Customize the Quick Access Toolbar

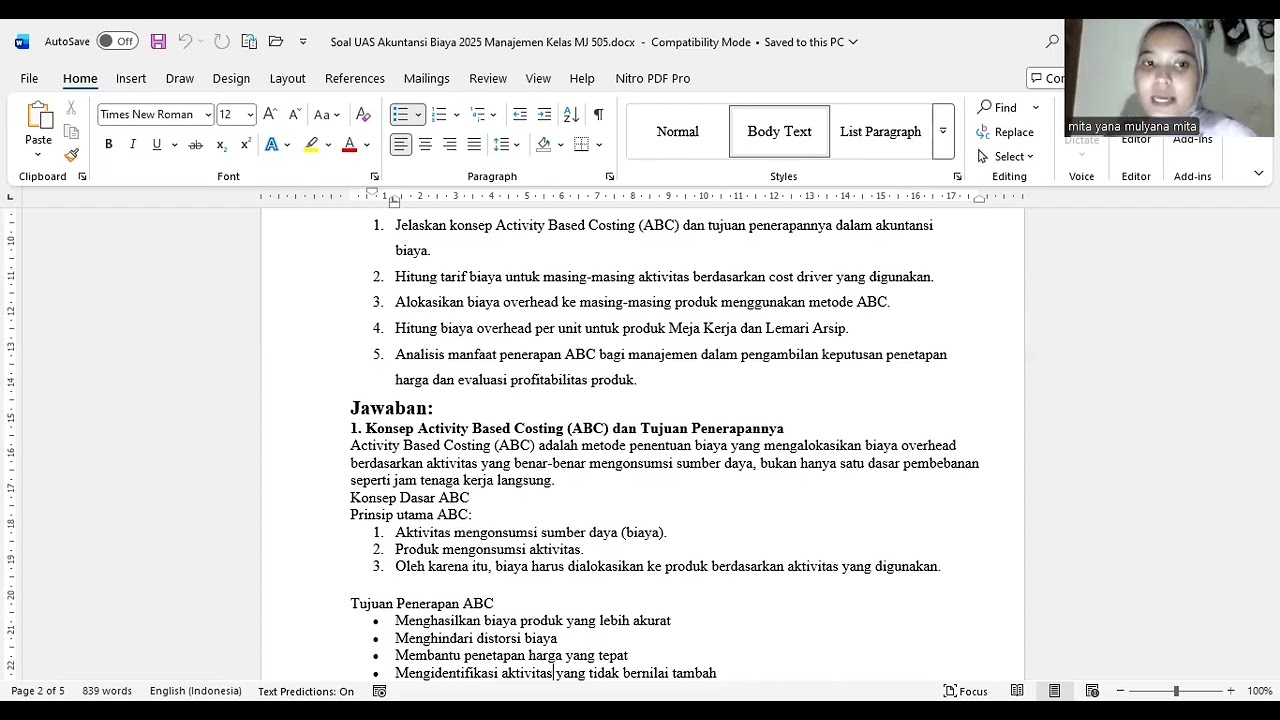click(x=303, y=42)
